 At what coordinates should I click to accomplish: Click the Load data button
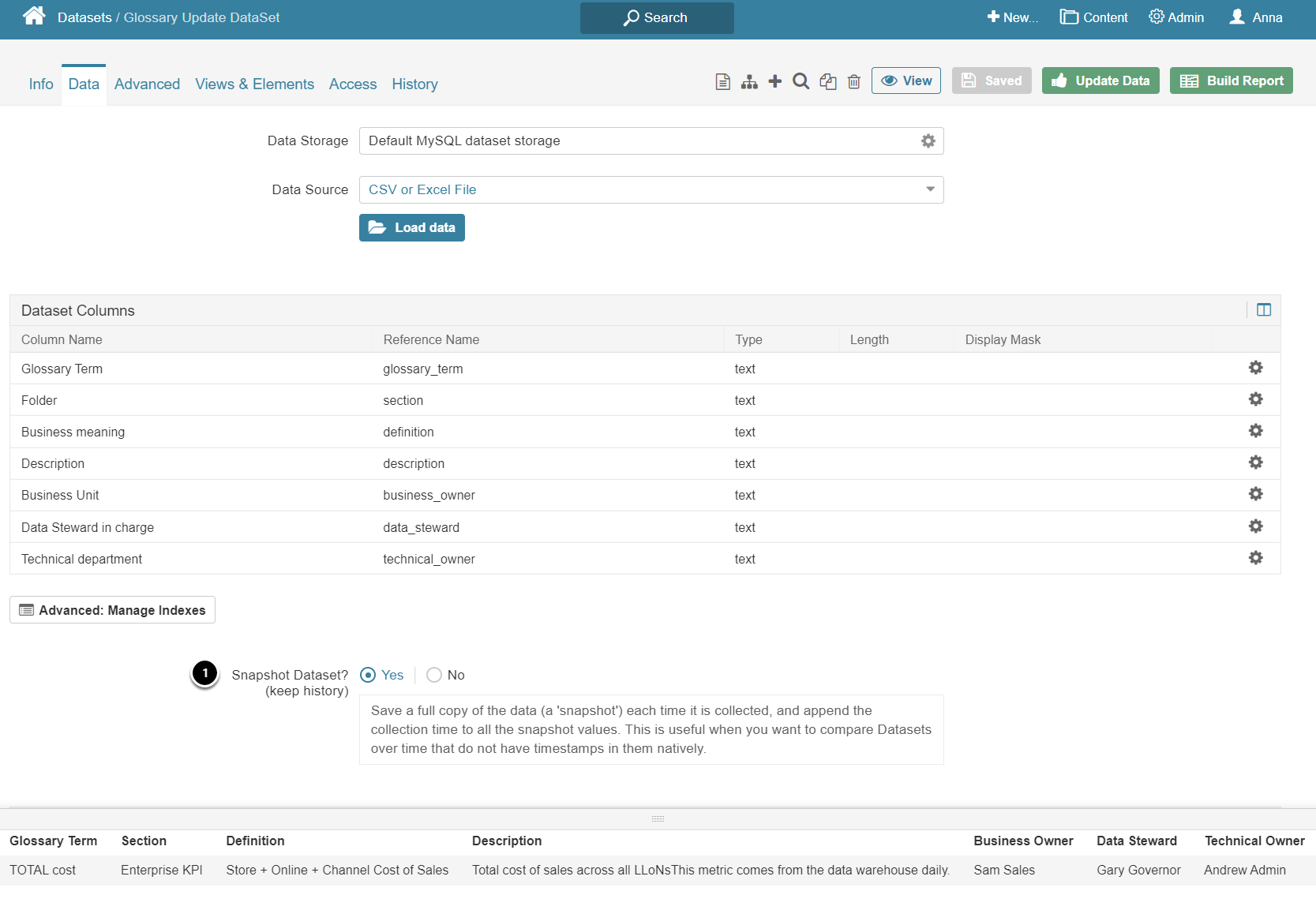point(411,227)
